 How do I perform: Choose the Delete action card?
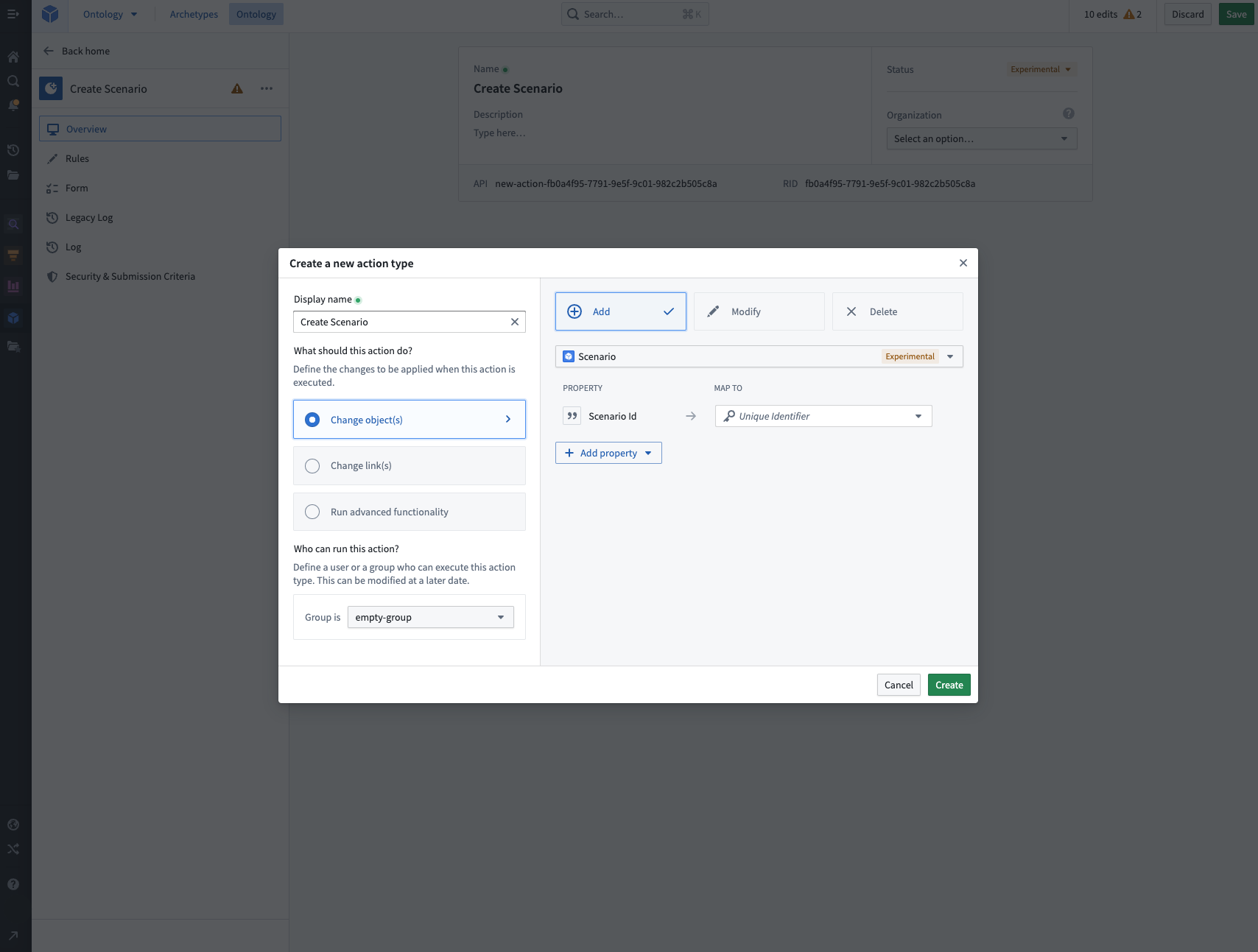[898, 311]
